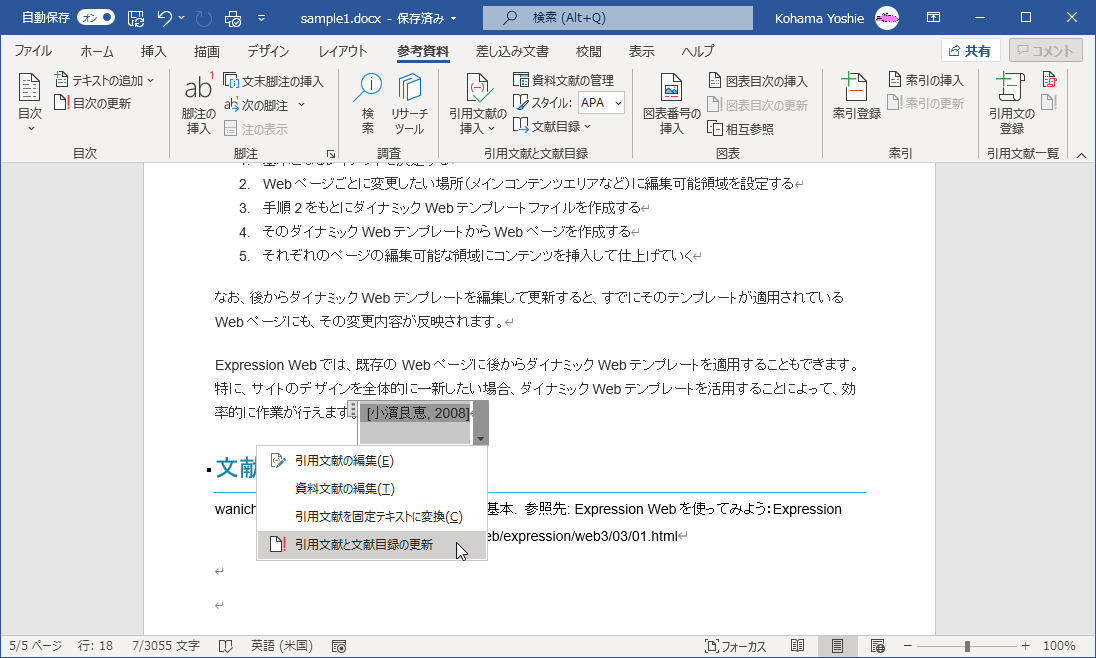Switch to the レイアウト tab

342,51
